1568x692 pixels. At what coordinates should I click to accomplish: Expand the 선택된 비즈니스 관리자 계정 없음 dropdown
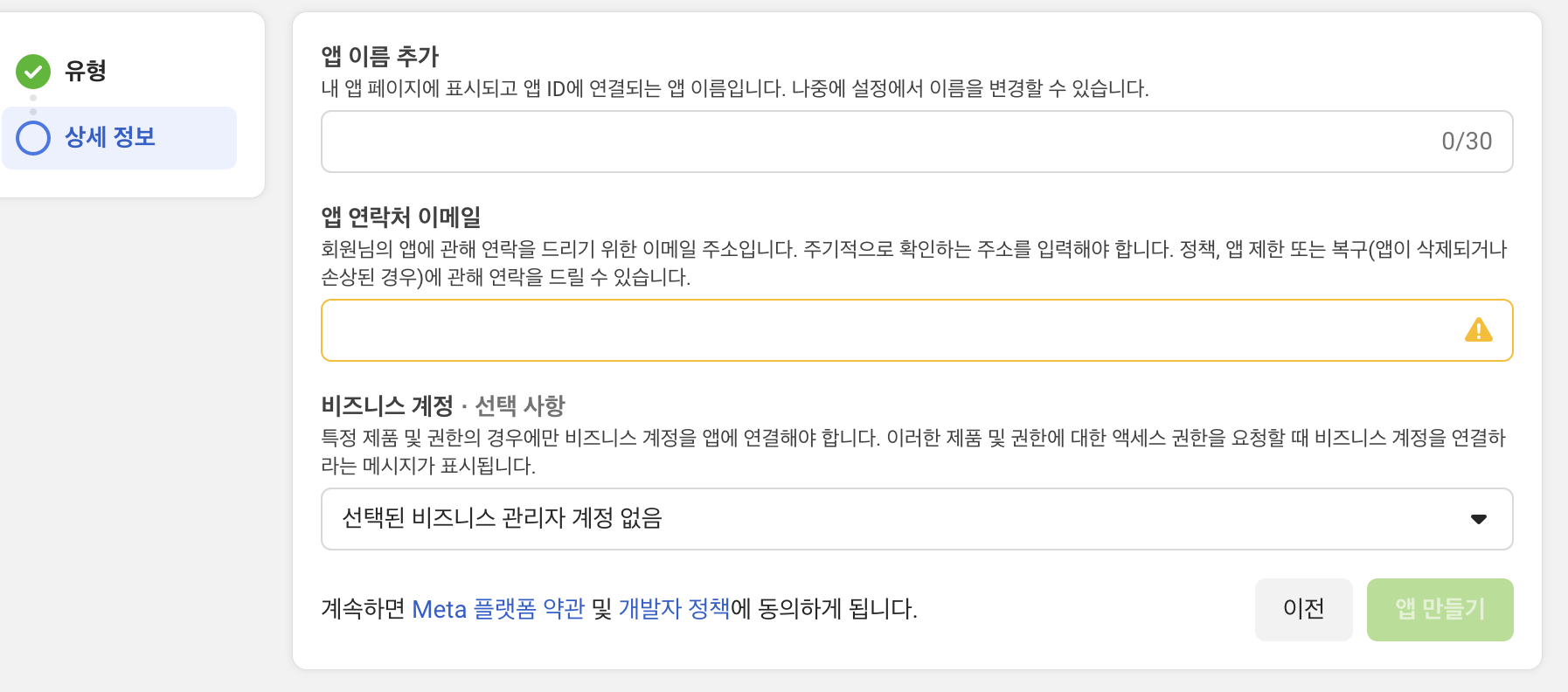pos(917,519)
